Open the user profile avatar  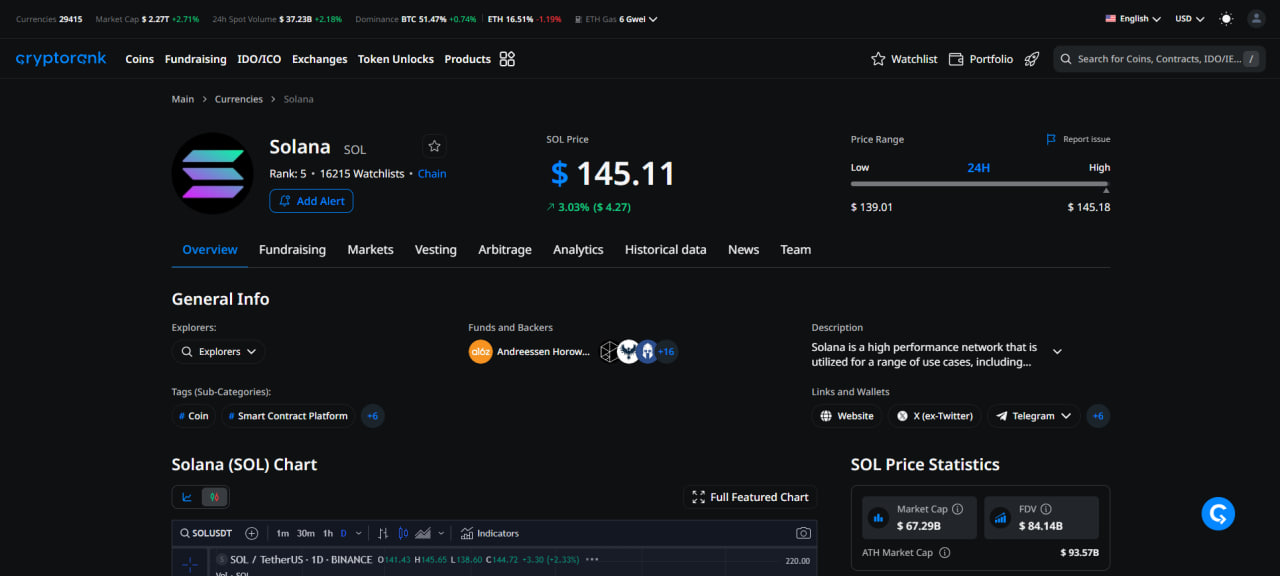pyautogui.click(x=1256, y=18)
